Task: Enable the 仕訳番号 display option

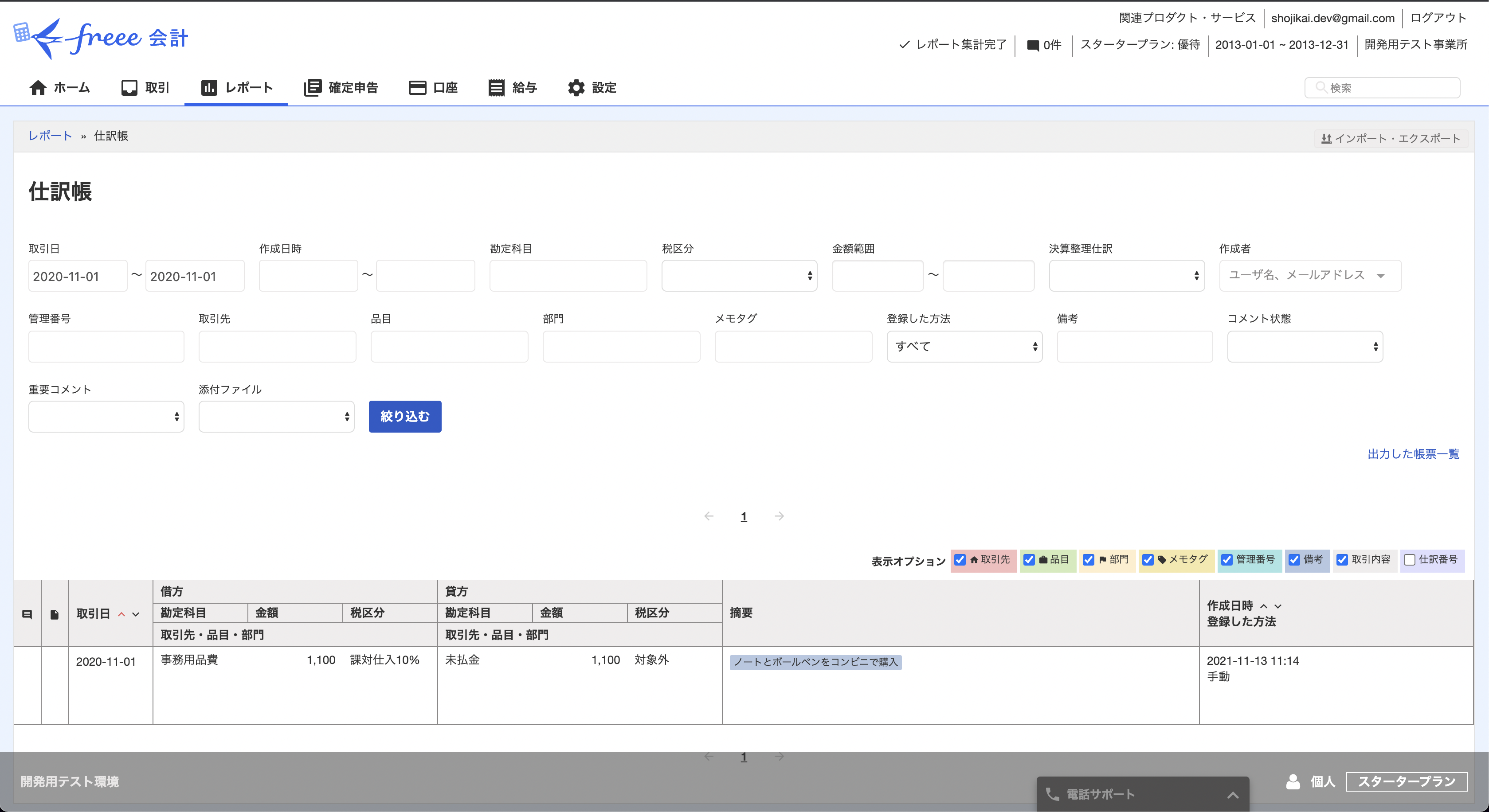Action: pyautogui.click(x=1409, y=560)
